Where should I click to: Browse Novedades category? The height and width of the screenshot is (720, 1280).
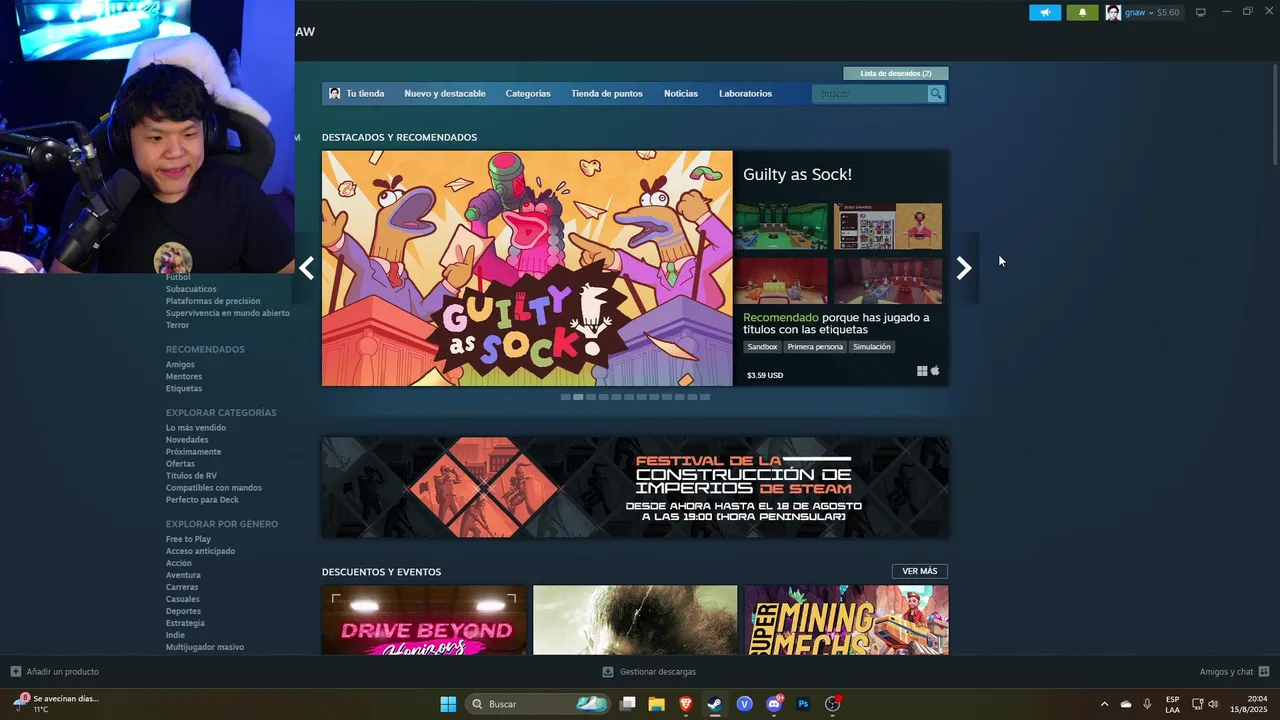187,440
